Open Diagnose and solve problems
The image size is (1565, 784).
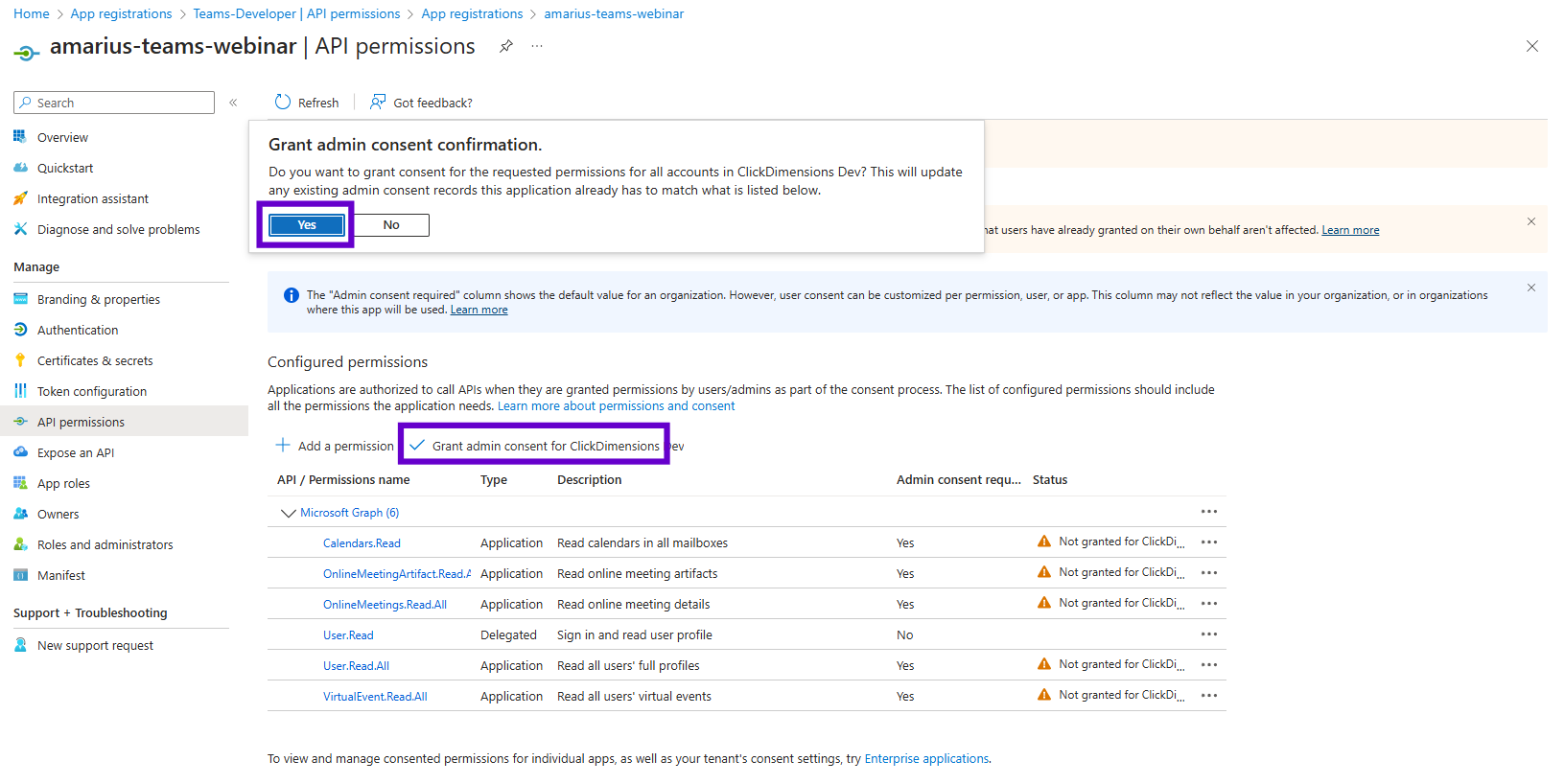coord(118,229)
